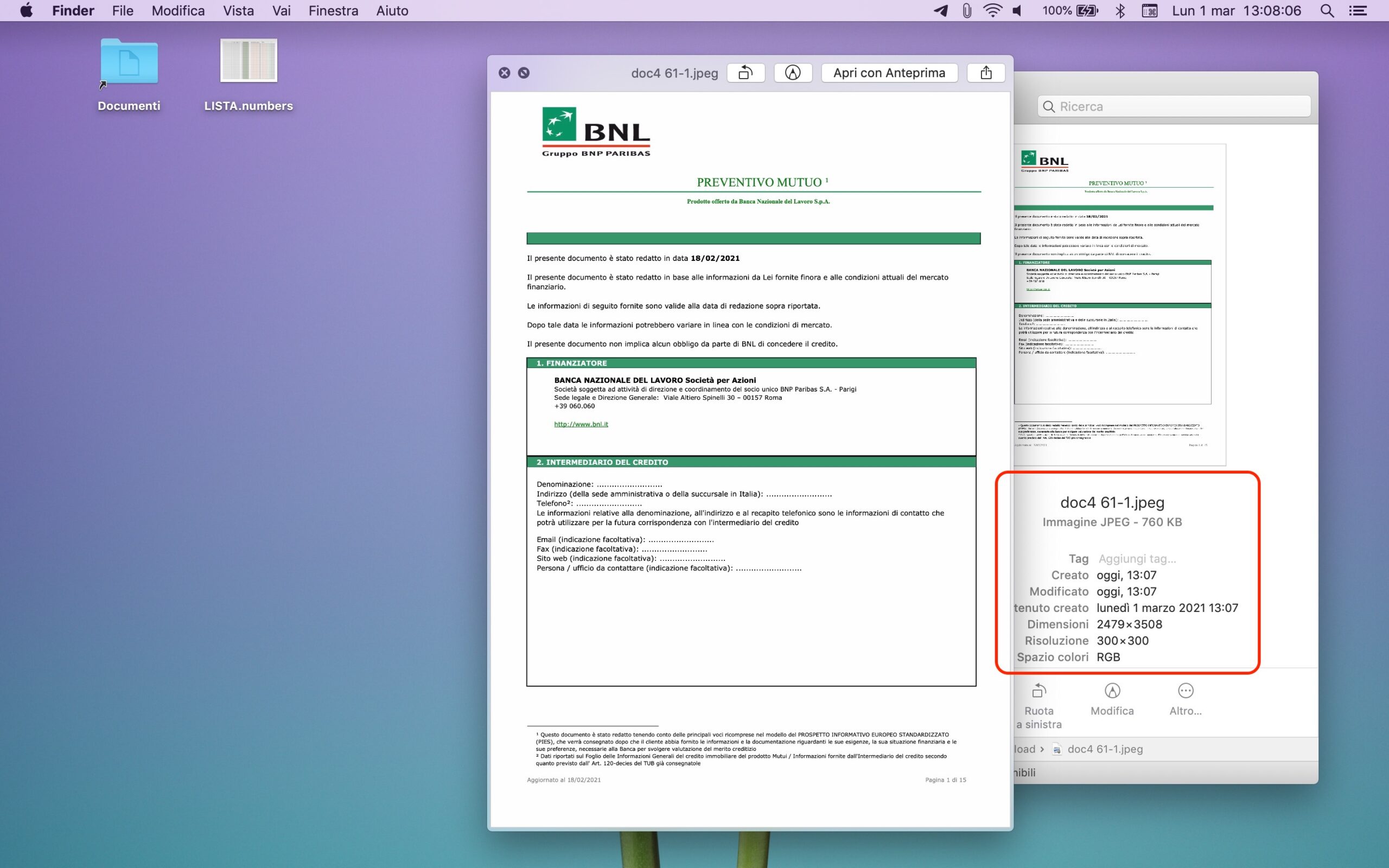Open the File menu
Screen dimensions: 1389x868
click(x=122, y=11)
